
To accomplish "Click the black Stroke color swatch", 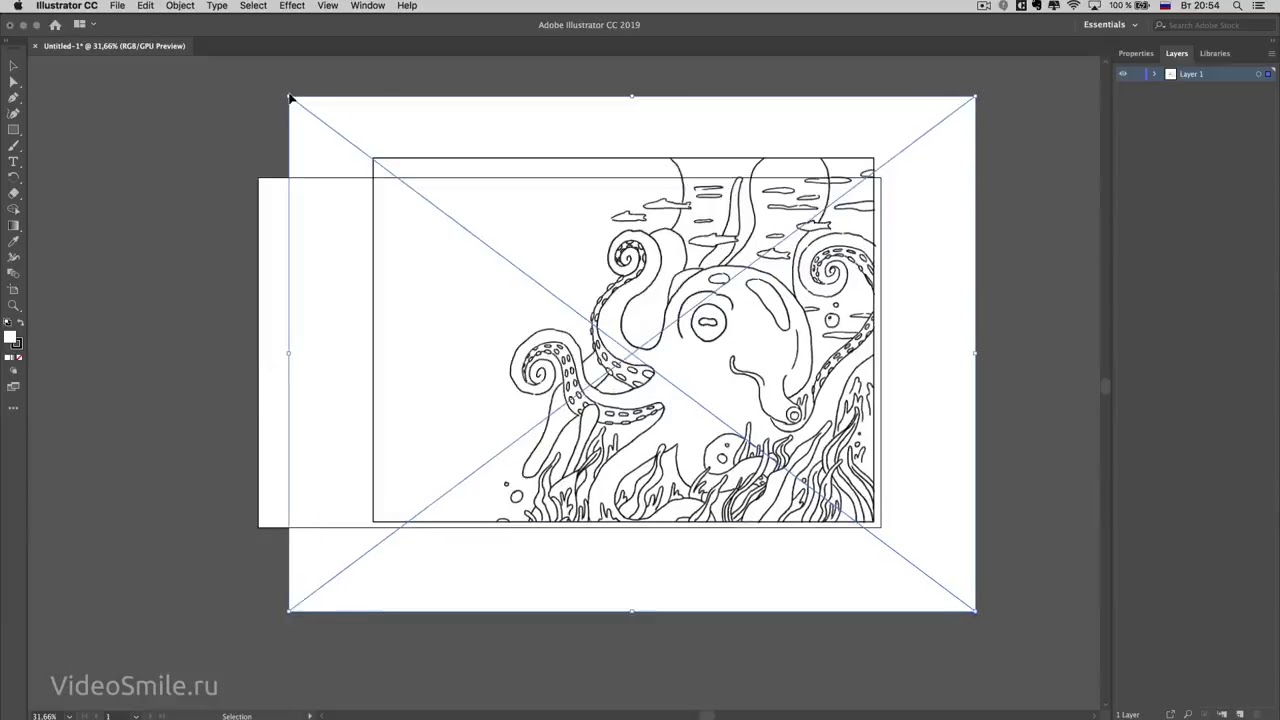I will (17, 344).
